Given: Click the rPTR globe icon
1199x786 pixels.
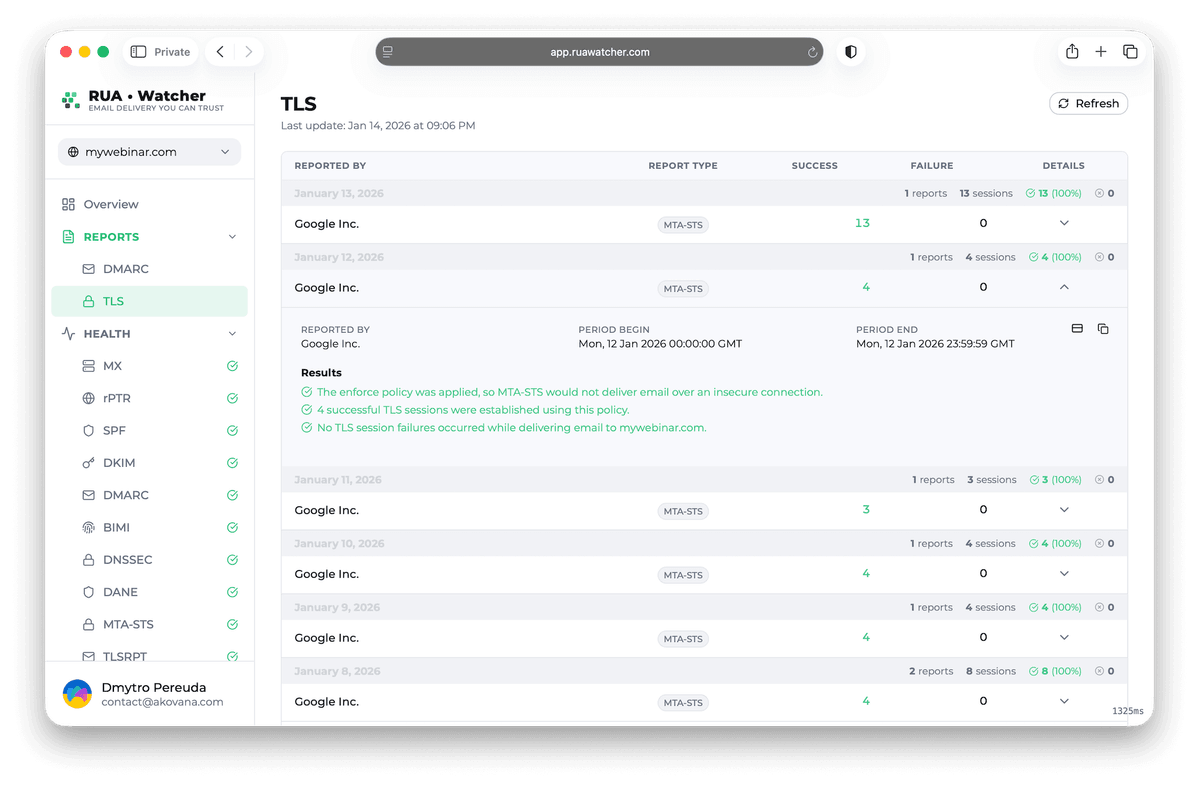Looking at the screenshot, I should click(89, 398).
